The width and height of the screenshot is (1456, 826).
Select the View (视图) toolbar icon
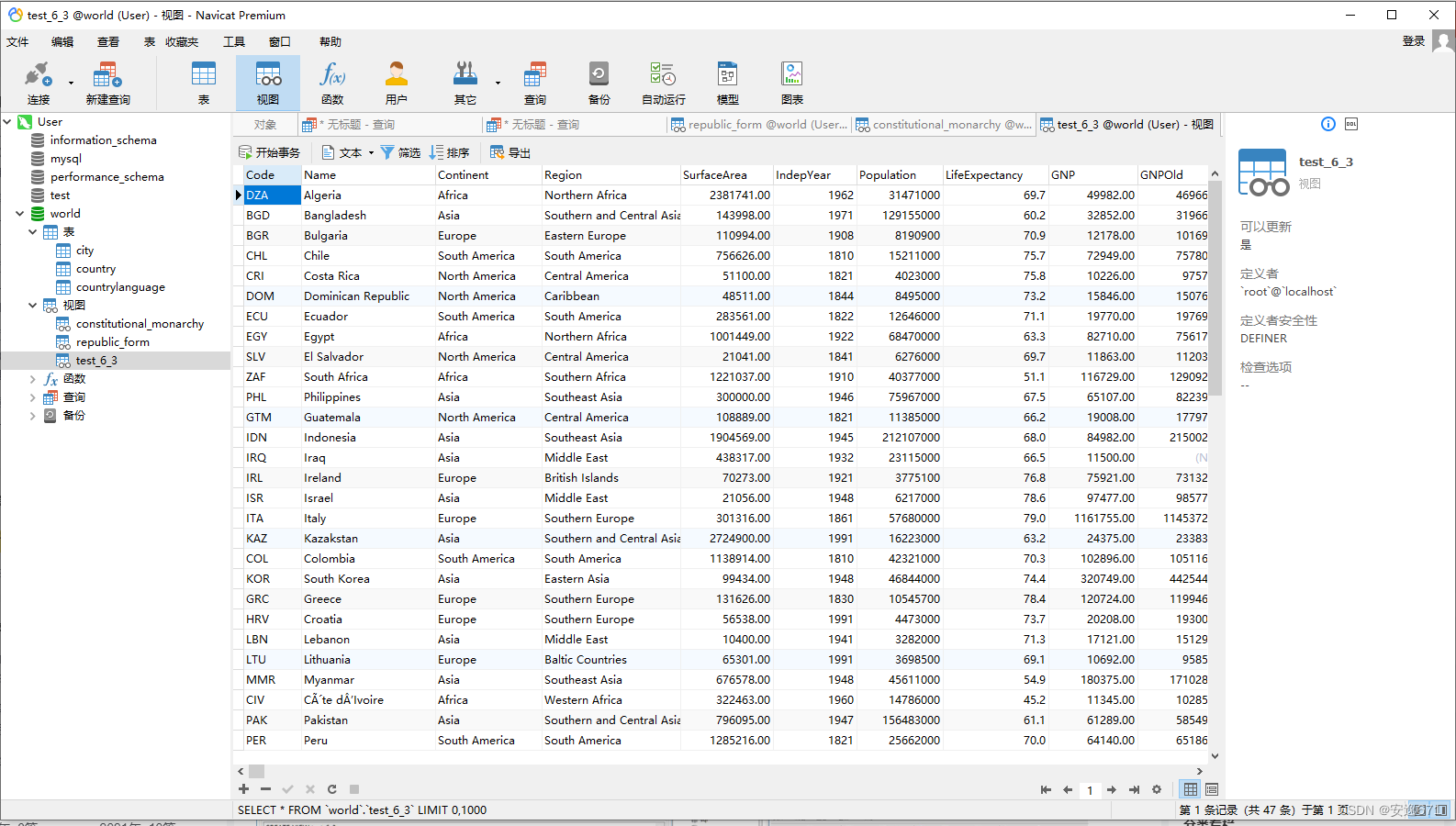268,83
